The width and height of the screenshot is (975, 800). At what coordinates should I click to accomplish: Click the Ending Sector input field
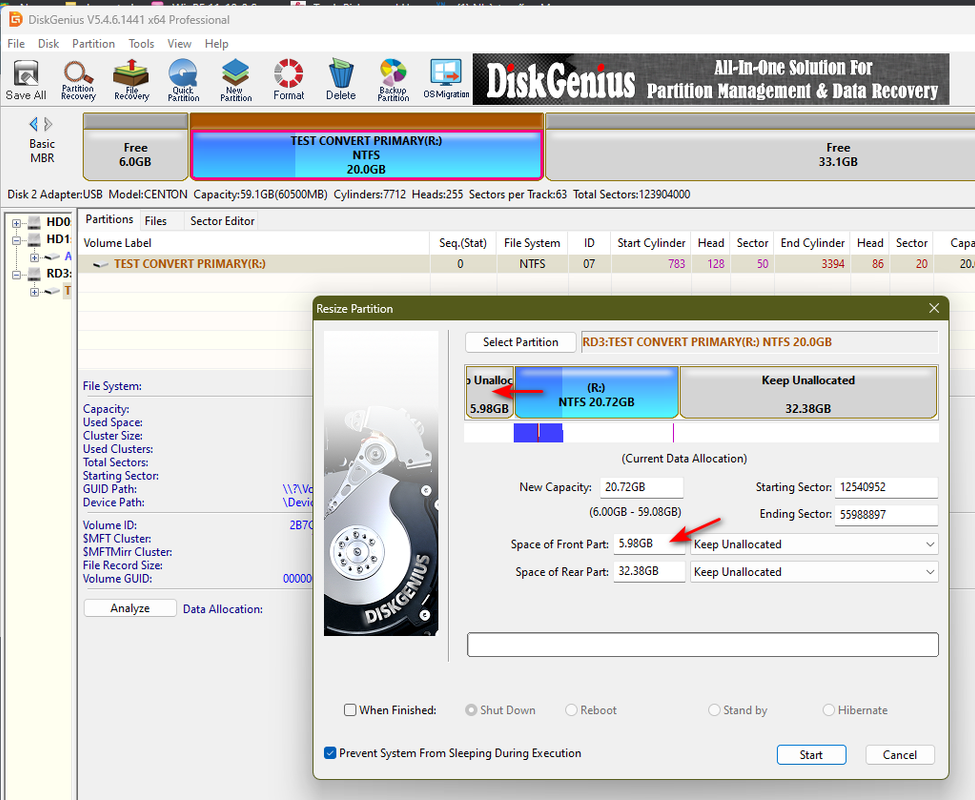[886, 515]
